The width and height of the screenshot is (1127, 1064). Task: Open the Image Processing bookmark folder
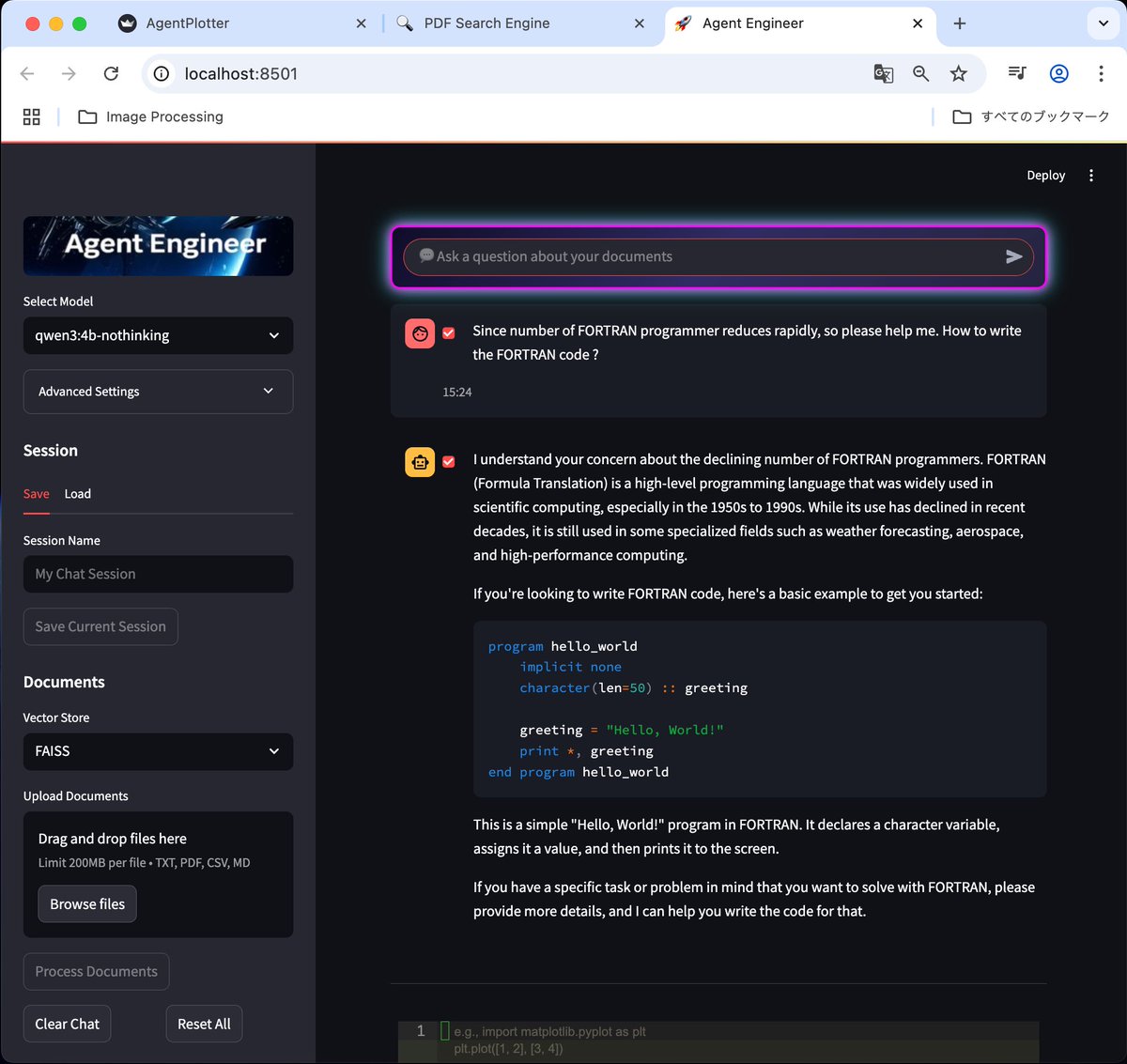click(150, 116)
